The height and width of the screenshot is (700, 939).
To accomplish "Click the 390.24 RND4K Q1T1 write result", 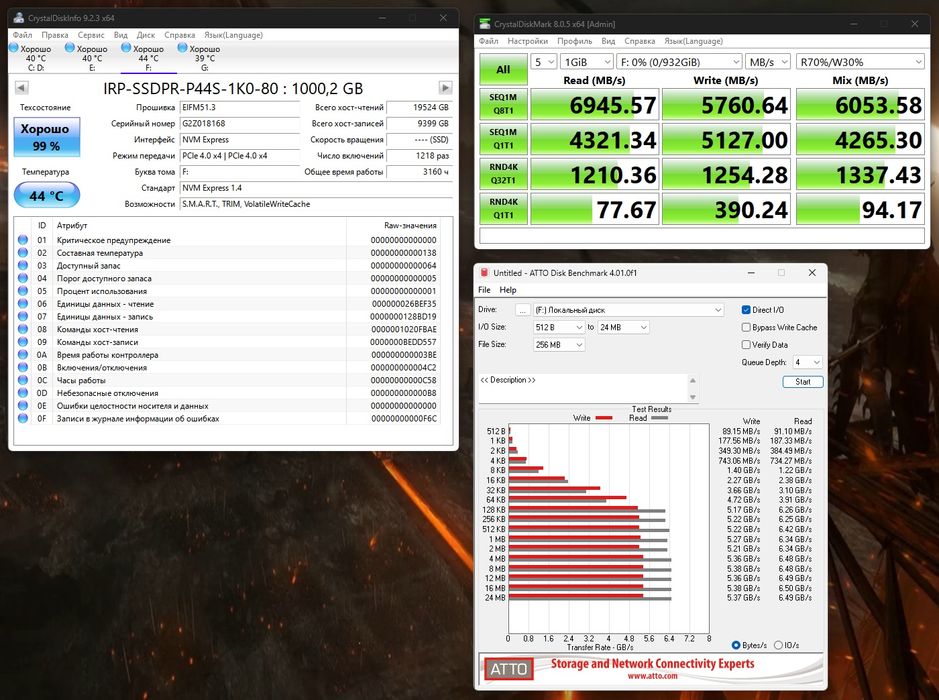I will pos(726,209).
